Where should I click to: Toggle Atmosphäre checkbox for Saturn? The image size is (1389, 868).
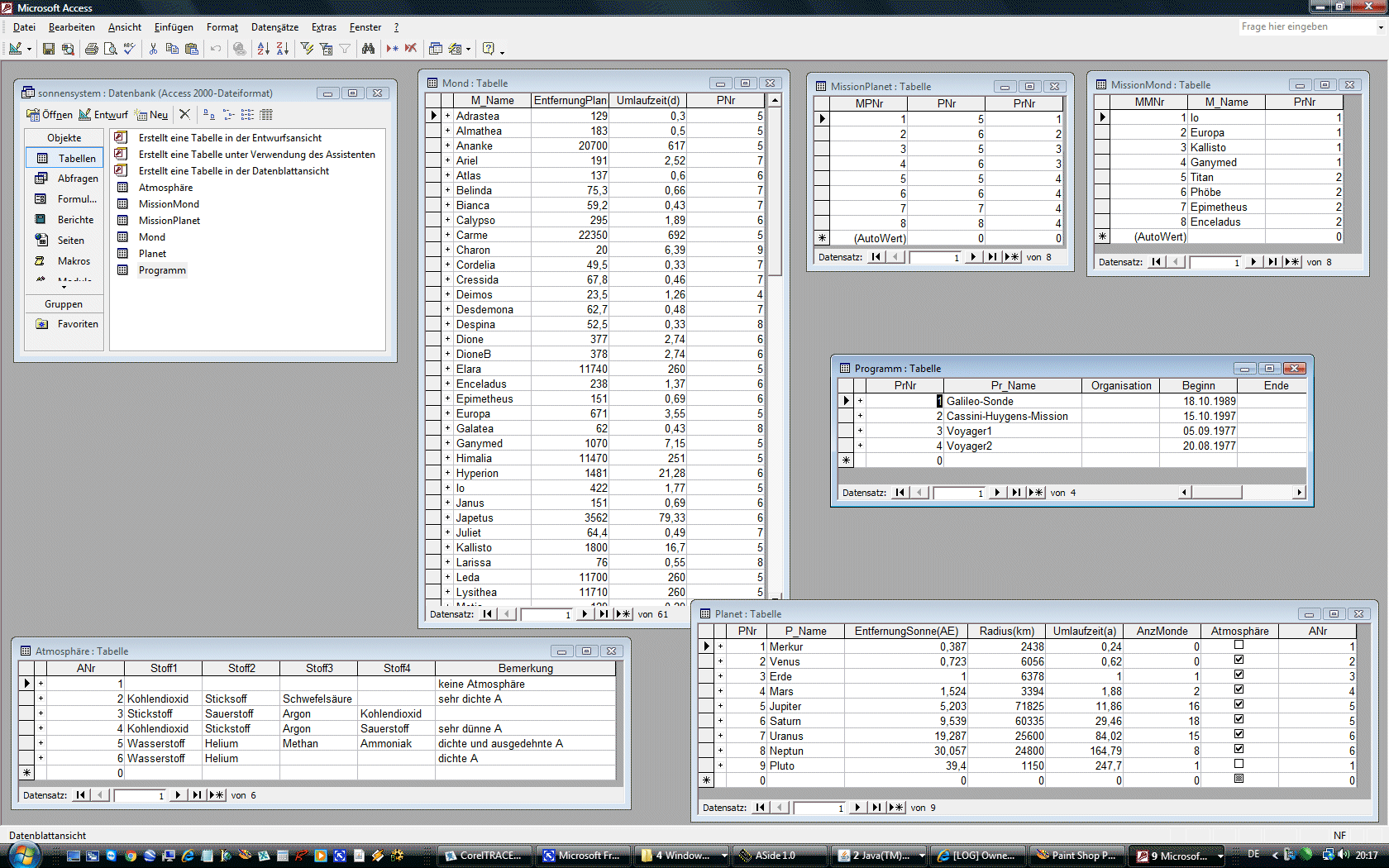(x=1239, y=719)
